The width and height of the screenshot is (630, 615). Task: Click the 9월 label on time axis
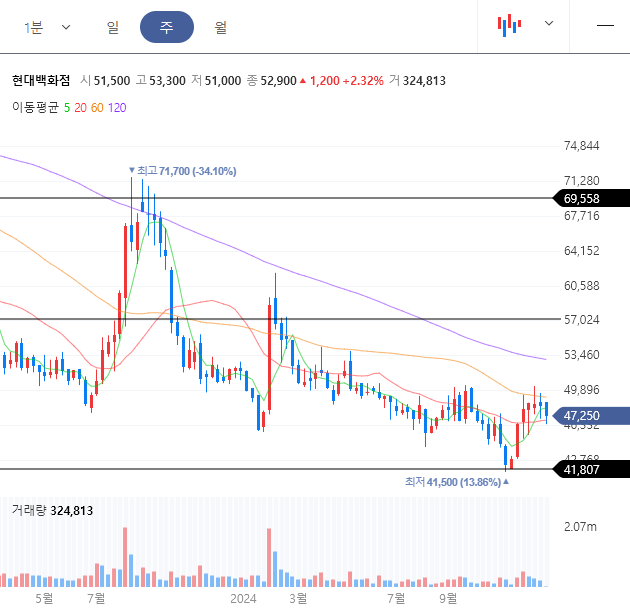point(448,599)
